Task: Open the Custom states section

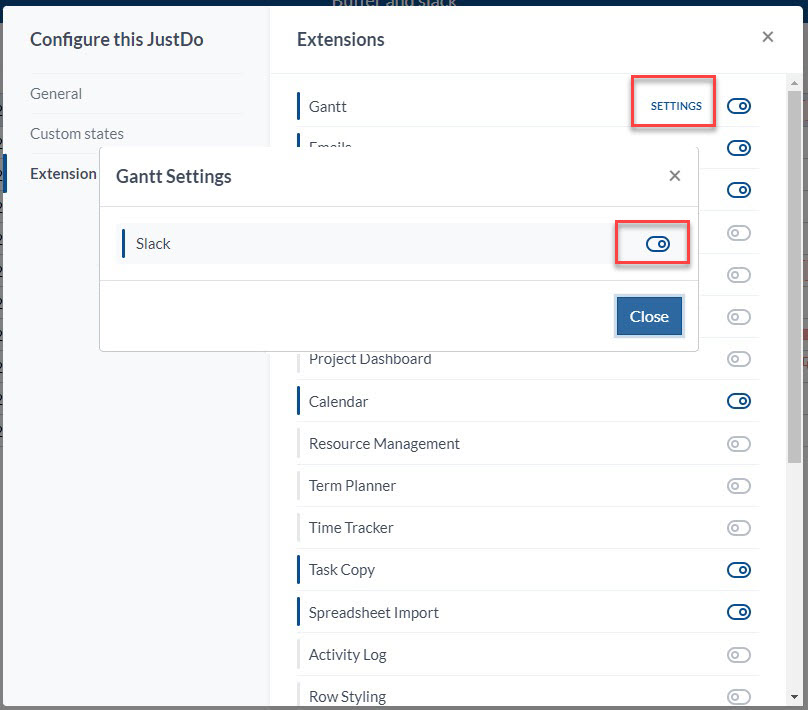Action: (x=77, y=134)
